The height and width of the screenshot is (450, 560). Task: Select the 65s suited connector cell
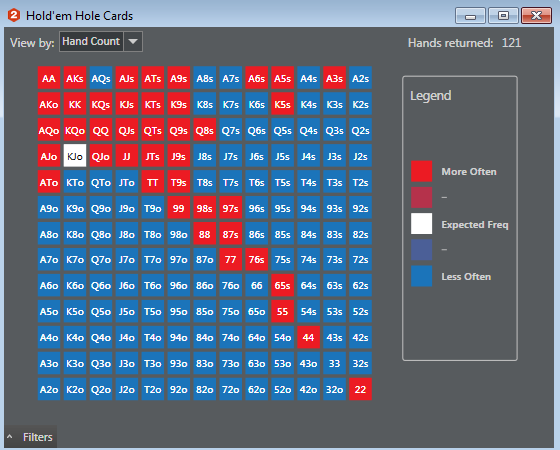(x=282, y=285)
